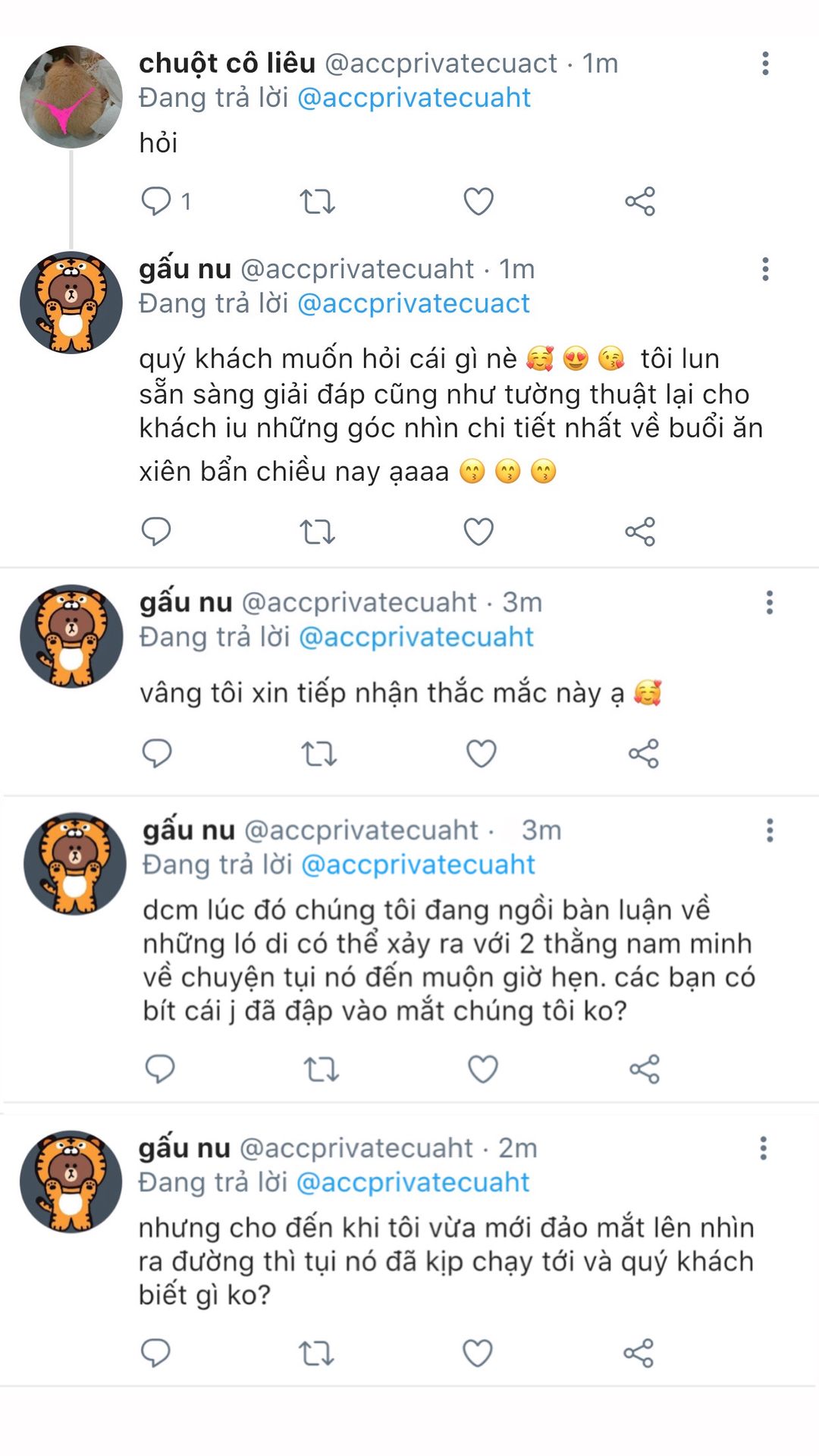This screenshot has width=819, height=1456.
Task: Like the "quý khách muốn hỏi" tweet
Action: pos(479,532)
